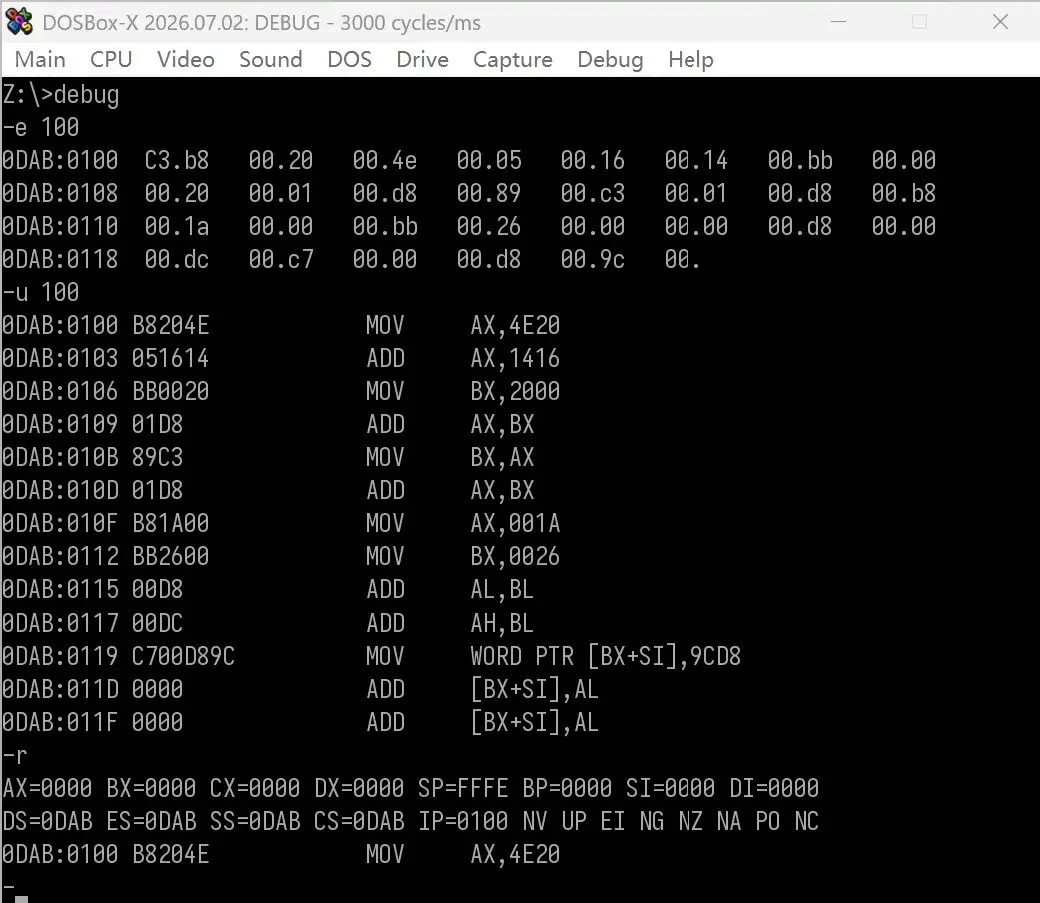Click the 'Z:\>debug' command line text
Image resolution: width=1040 pixels, height=903 pixels.
click(60, 95)
